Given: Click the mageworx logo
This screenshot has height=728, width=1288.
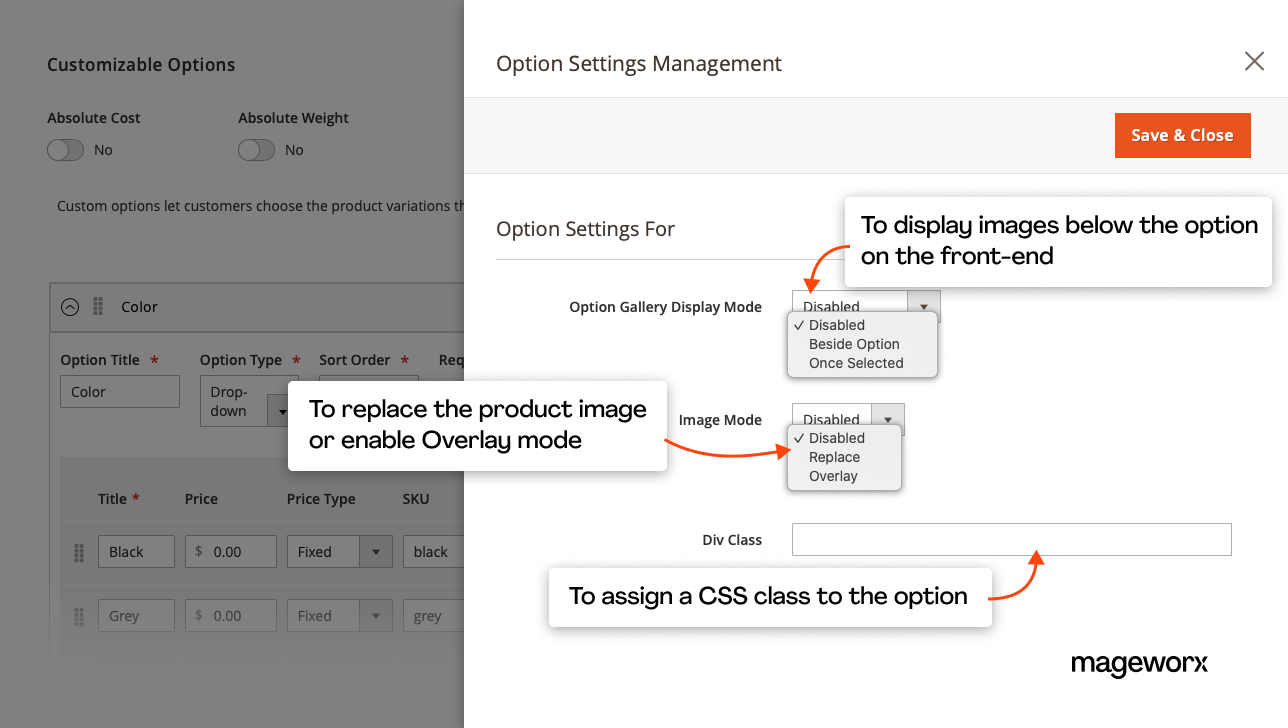Looking at the screenshot, I should (x=1139, y=664).
